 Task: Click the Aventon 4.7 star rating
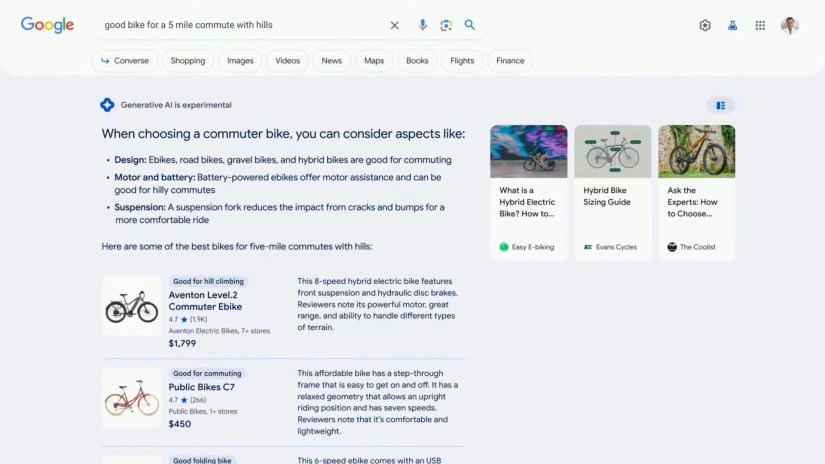(x=188, y=319)
